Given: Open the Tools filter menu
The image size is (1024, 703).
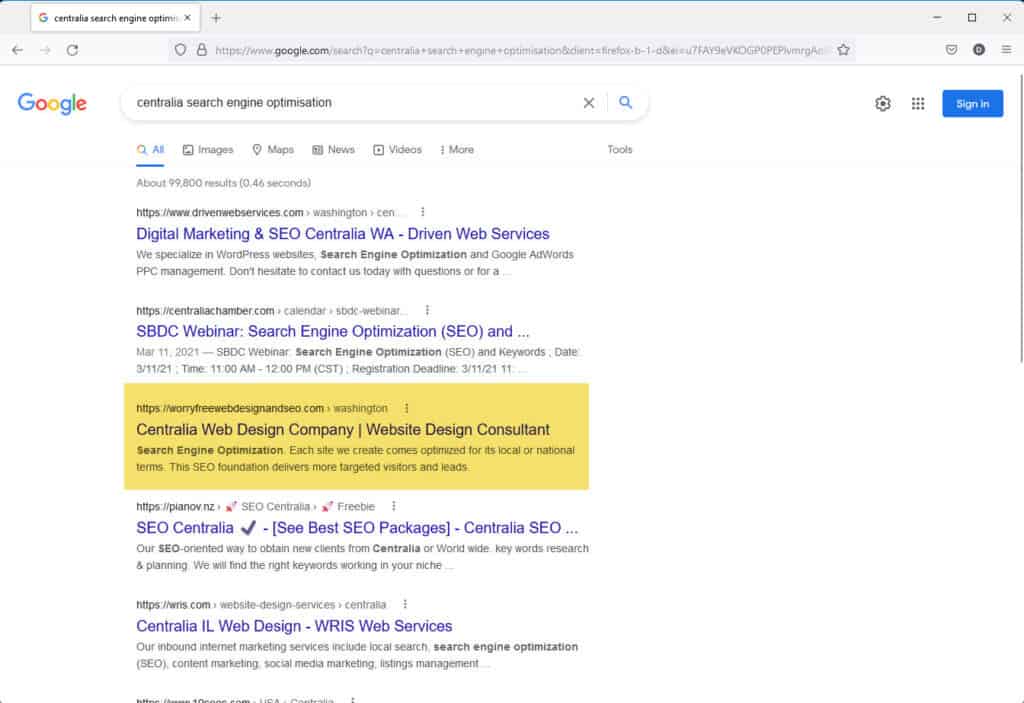Looking at the screenshot, I should tap(620, 150).
